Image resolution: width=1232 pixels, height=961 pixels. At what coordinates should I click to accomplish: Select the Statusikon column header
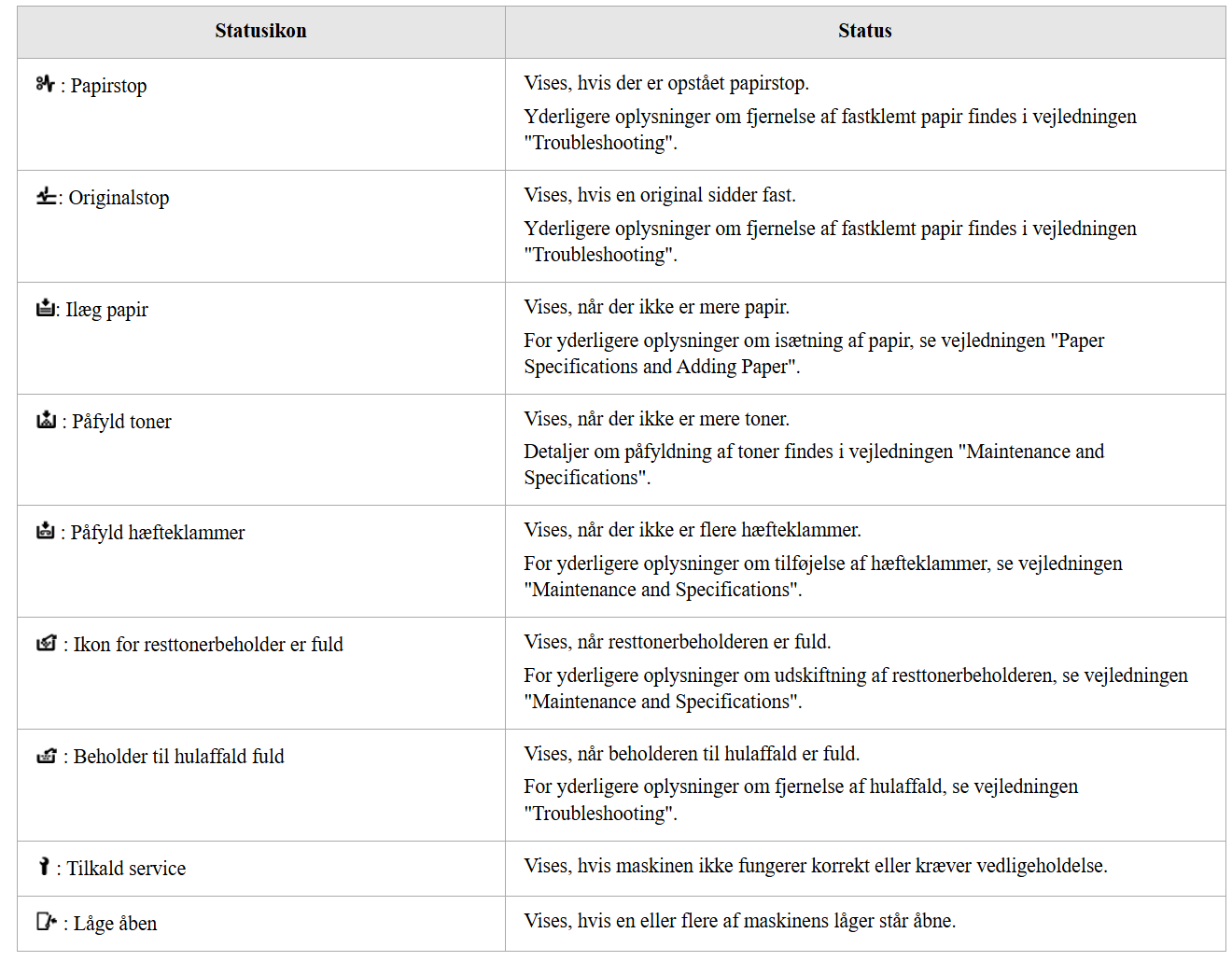260,31
